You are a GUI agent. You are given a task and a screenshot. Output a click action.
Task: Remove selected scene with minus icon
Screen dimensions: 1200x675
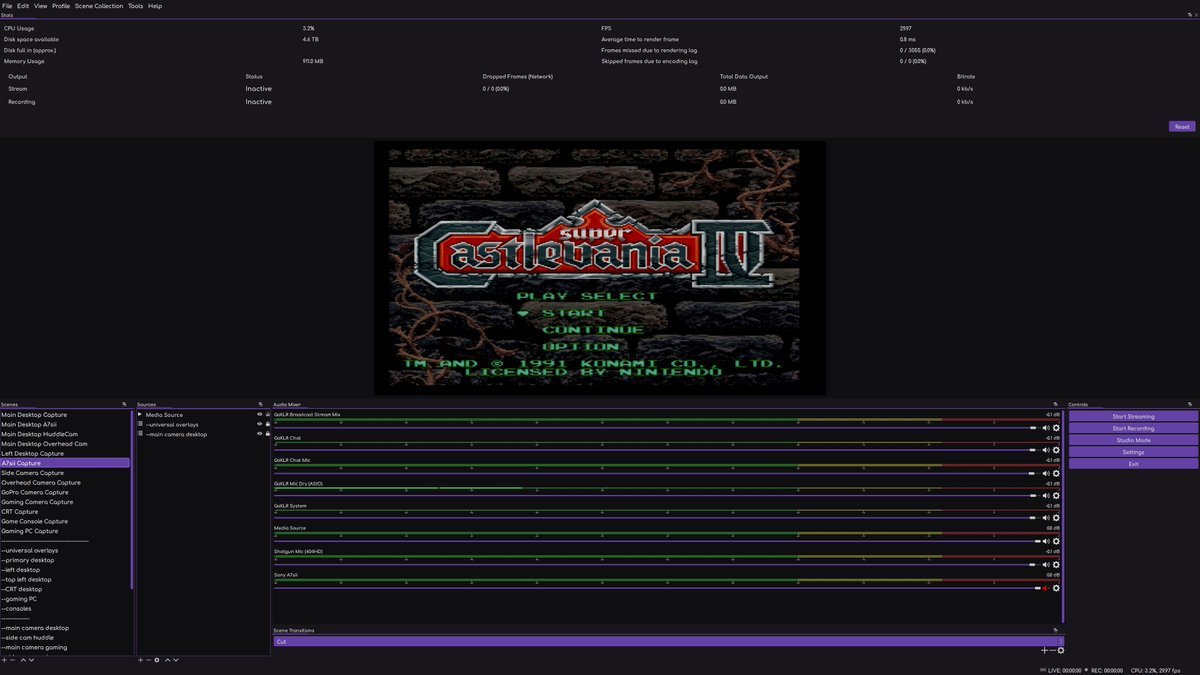click(x=13, y=660)
